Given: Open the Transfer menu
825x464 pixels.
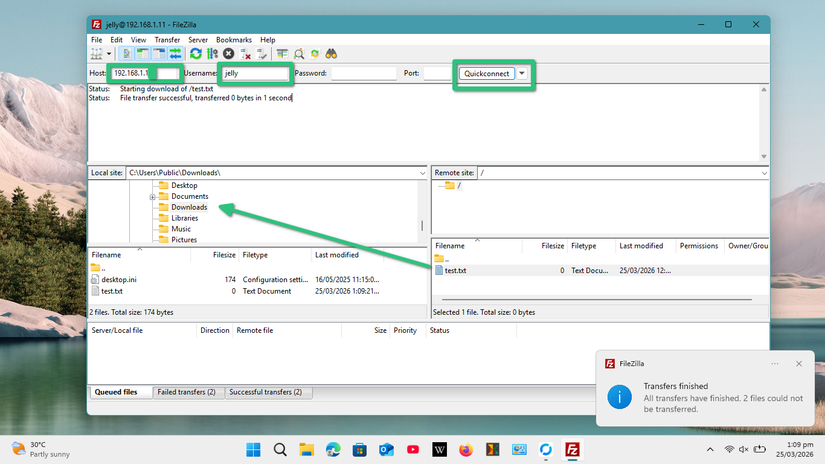Looking at the screenshot, I should pos(167,39).
